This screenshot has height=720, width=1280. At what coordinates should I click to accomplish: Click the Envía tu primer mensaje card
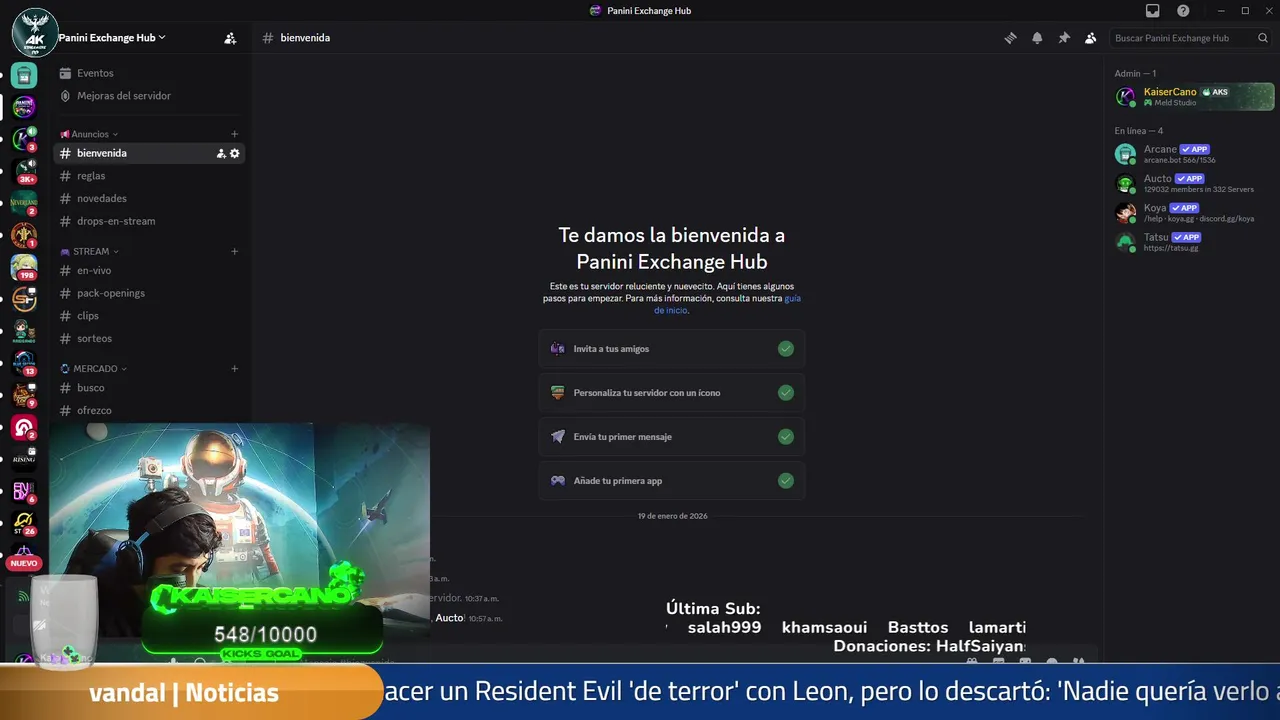click(672, 437)
